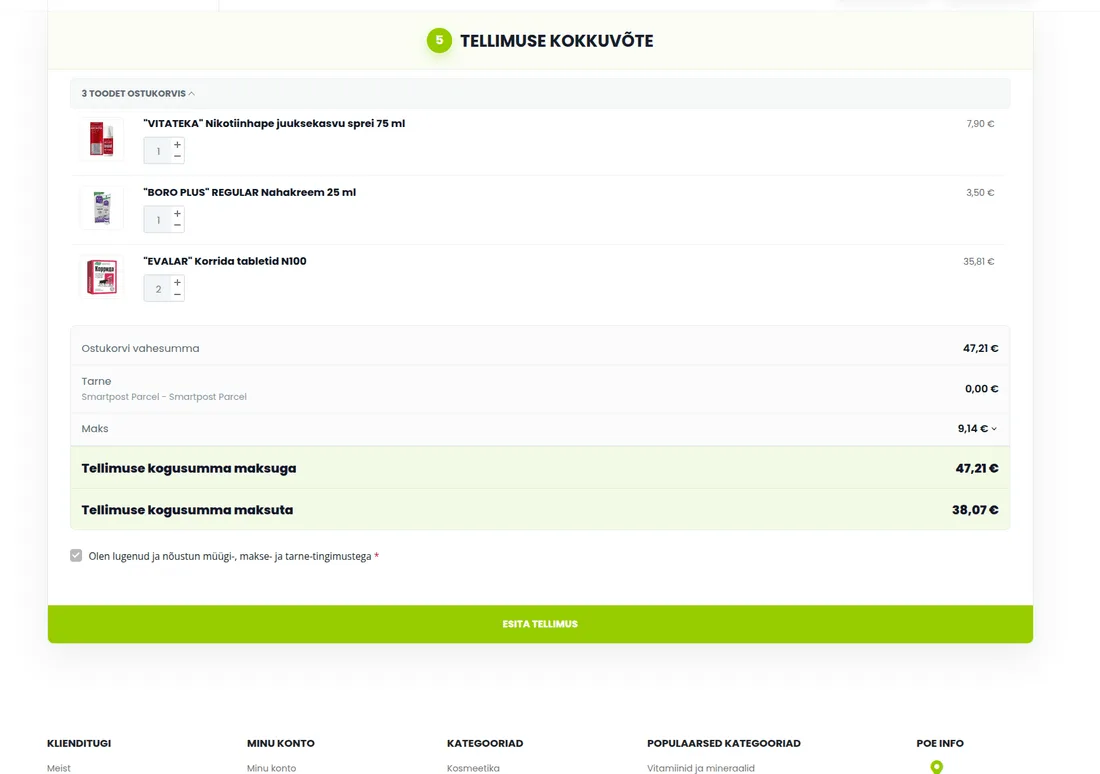Decrease BORO PLUS cream quantity with minus

click(x=177, y=225)
